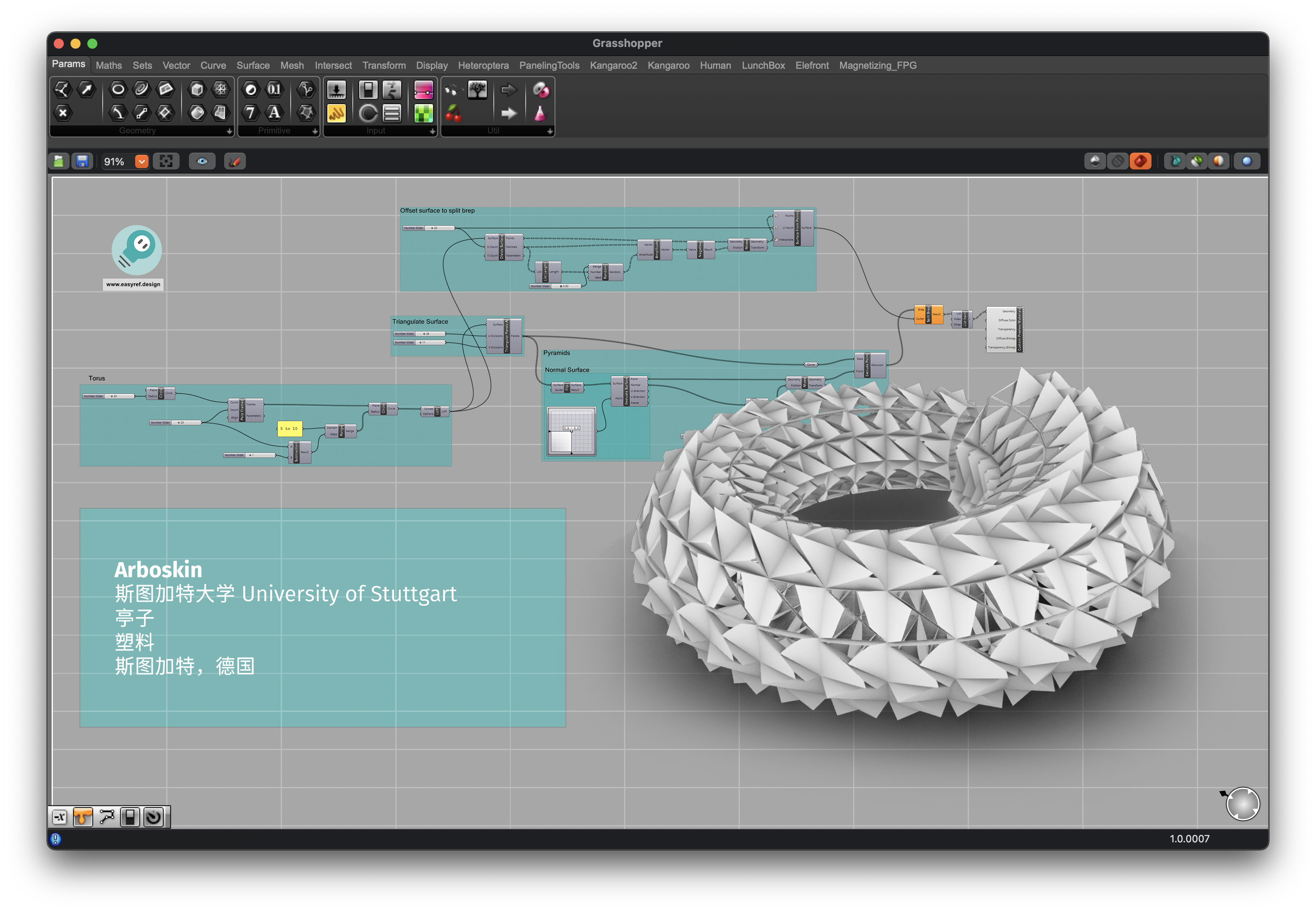Viewport: 1316px width, 912px height.
Task: Enable the red selected-only preview mode
Action: (x=1140, y=162)
